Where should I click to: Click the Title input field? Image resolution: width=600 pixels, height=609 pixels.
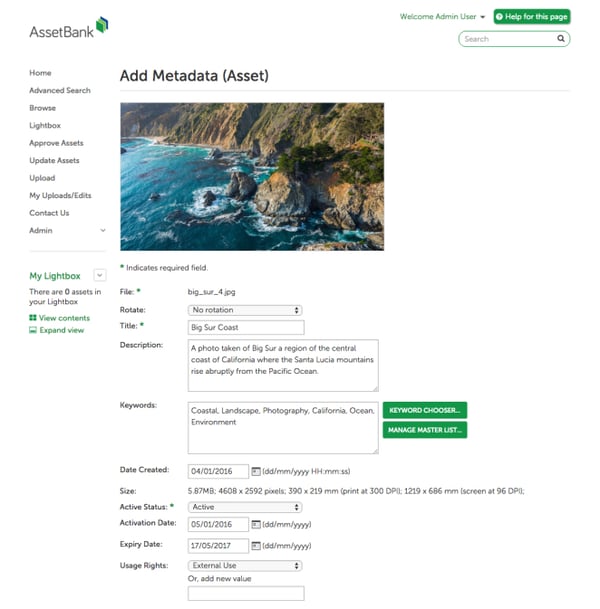click(246, 327)
